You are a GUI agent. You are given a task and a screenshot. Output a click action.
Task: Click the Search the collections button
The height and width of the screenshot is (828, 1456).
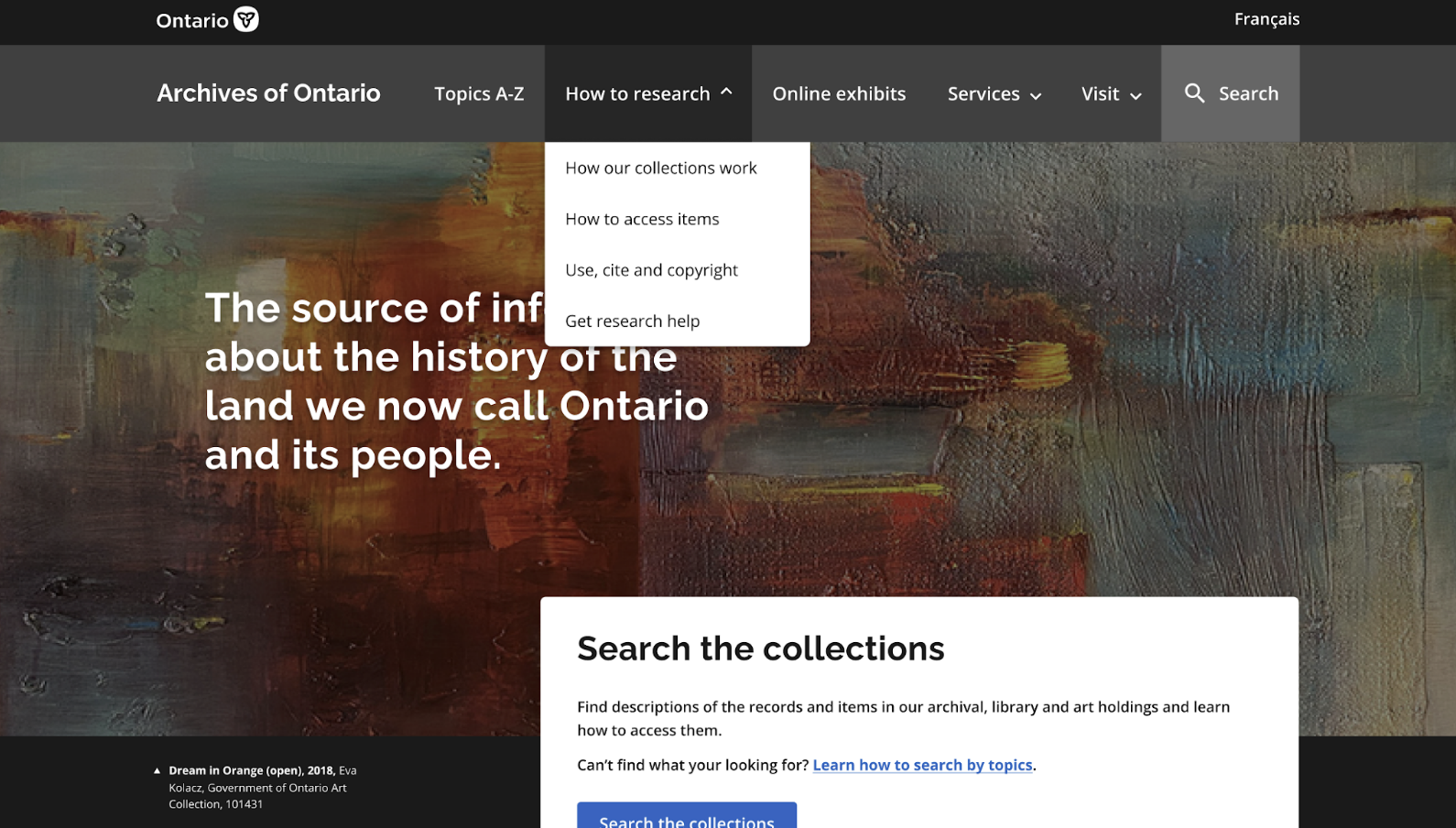(x=687, y=815)
